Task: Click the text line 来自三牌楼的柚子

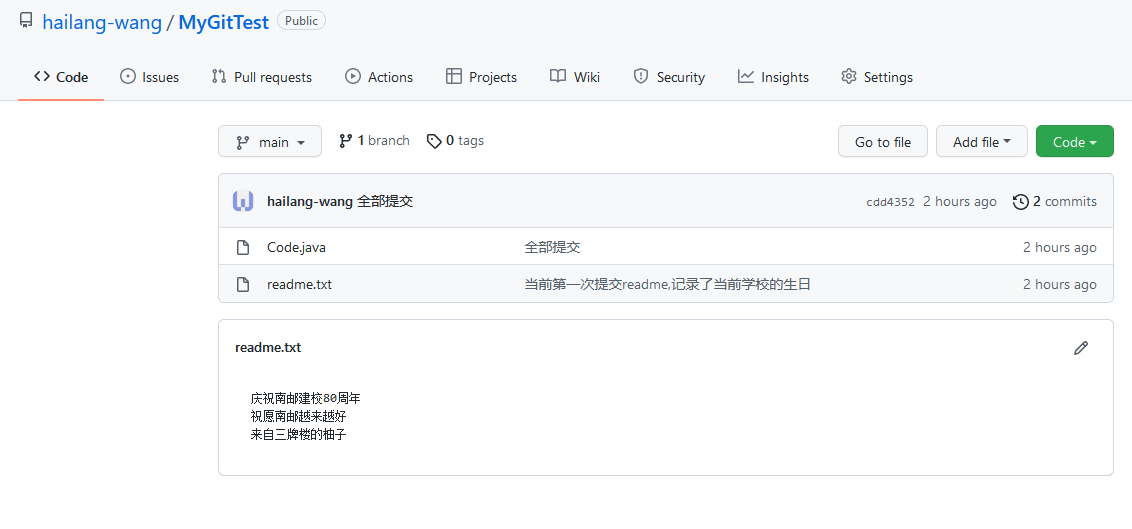Action: pos(298,434)
